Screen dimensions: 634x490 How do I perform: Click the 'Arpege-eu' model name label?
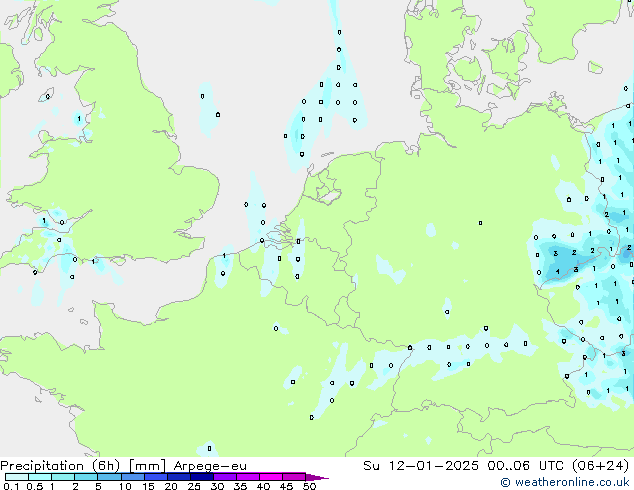pos(210,466)
